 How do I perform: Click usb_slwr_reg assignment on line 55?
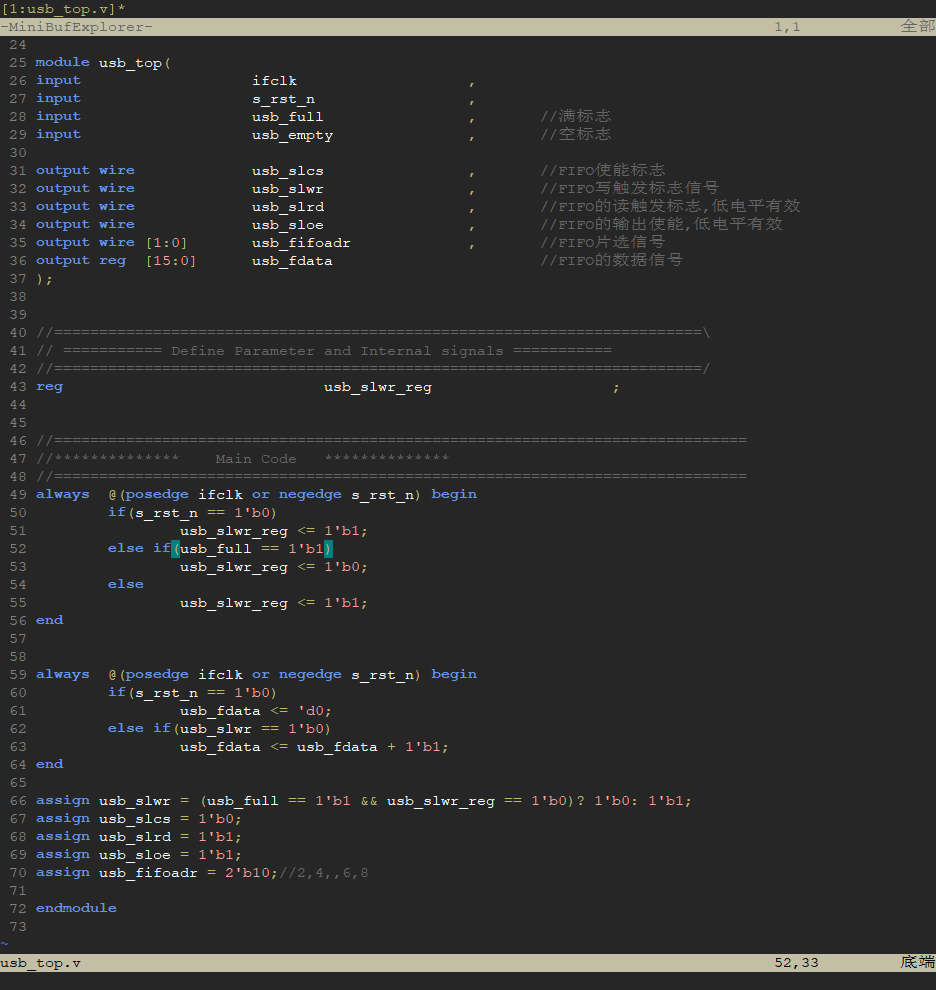[273, 603]
